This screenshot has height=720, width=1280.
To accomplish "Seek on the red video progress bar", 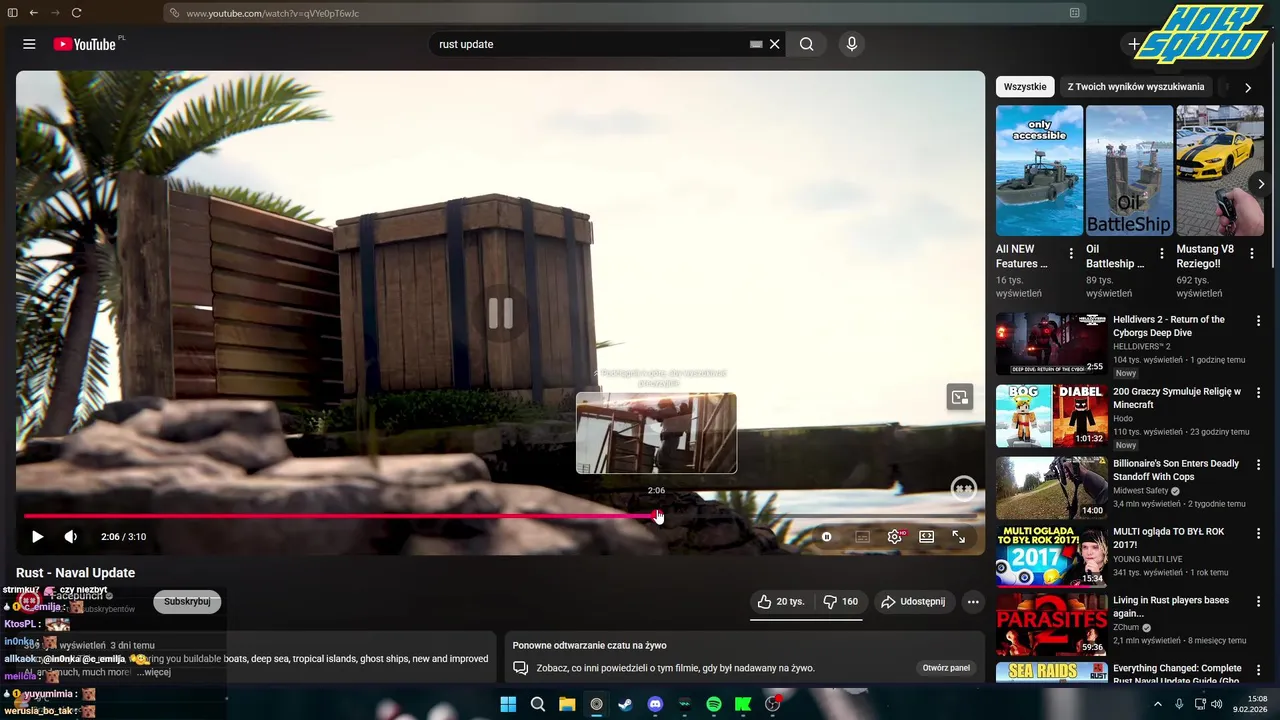I will 500,516.
